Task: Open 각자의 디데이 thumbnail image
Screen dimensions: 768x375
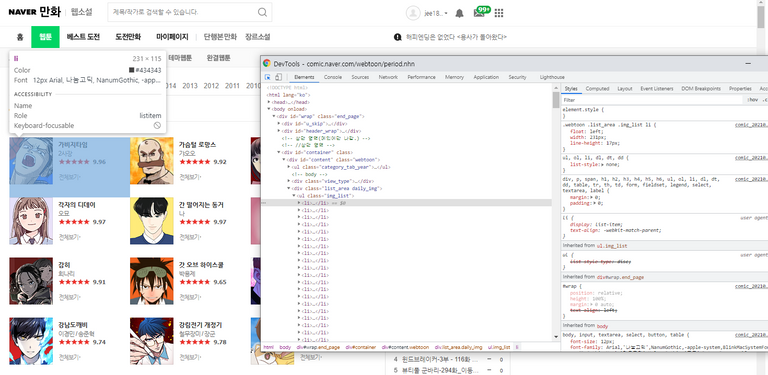Action: click(x=31, y=221)
